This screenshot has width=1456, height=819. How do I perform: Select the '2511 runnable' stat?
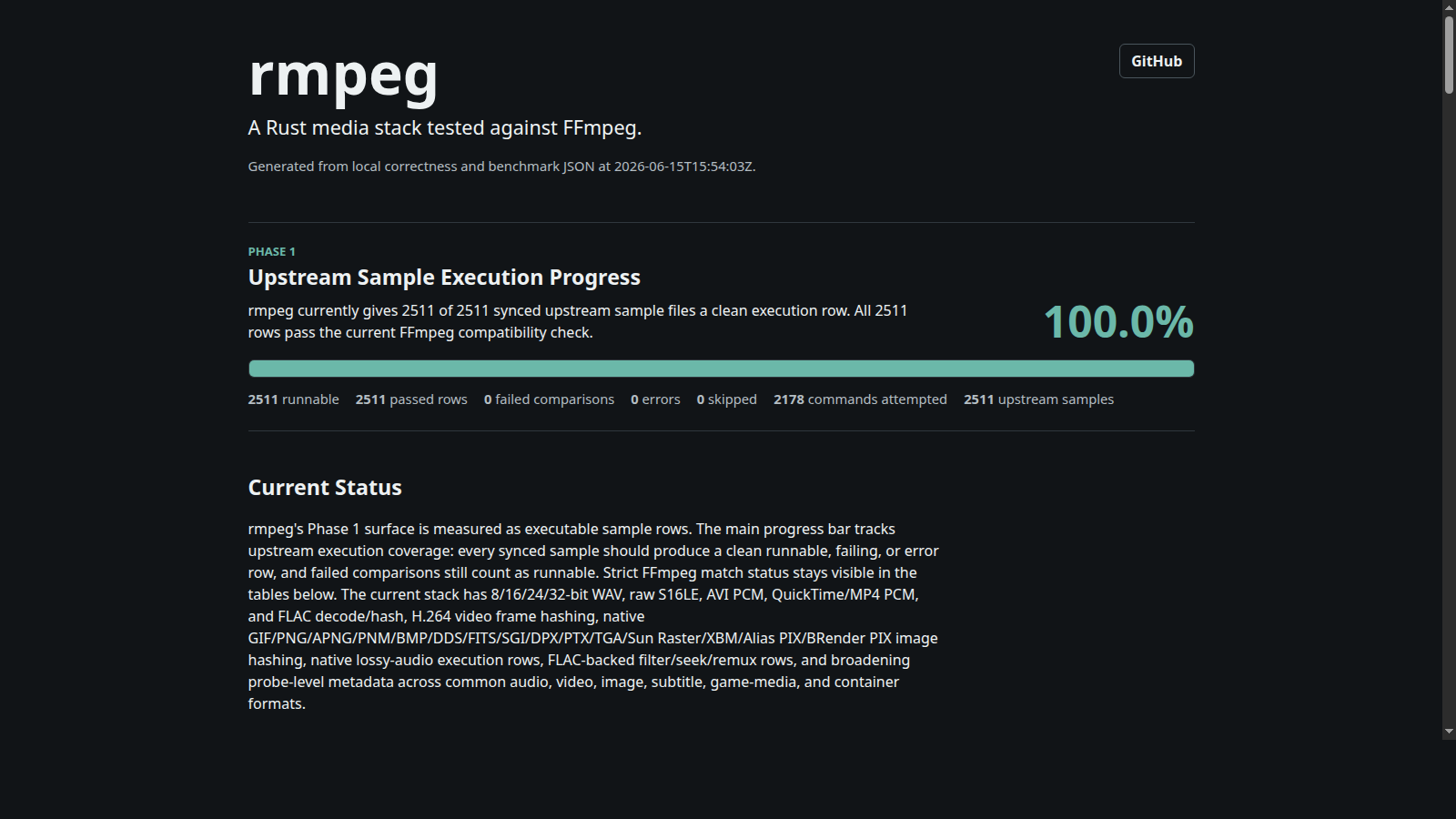pyautogui.click(x=294, y=399)
